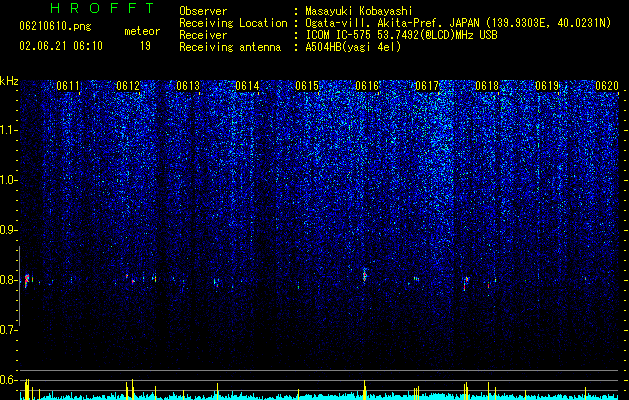This screenshot has width=629, height=400.
Task: Click the 0612 time marker
Action: pyautogui.click(x=128, y=86)
